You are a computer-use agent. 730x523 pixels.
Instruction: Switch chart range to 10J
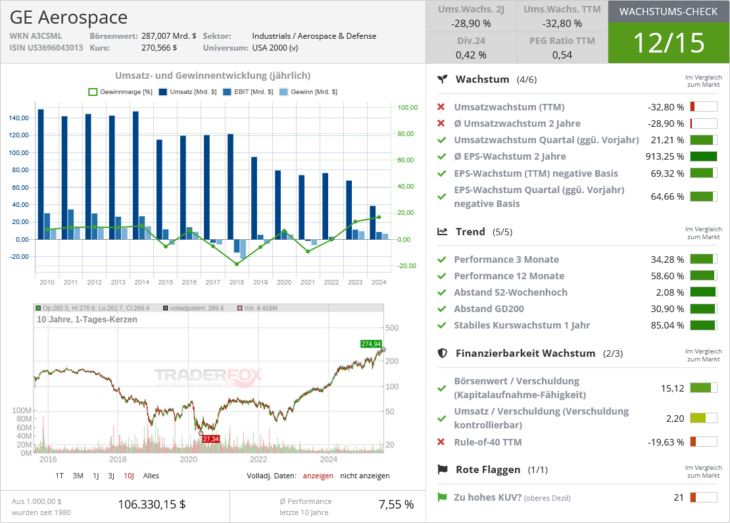pos(129,476)
